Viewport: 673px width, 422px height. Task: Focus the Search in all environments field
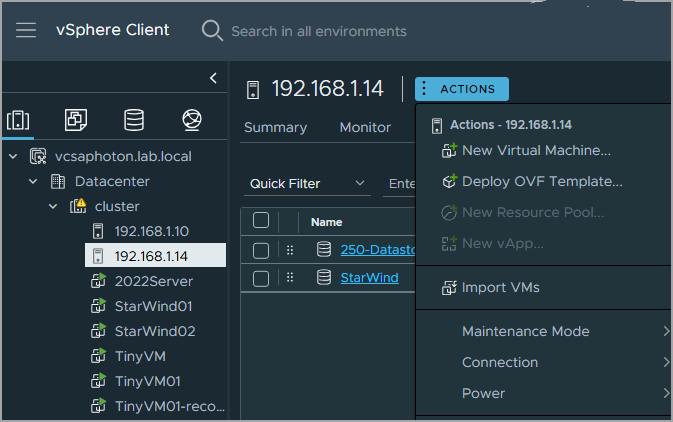(318, 31)
